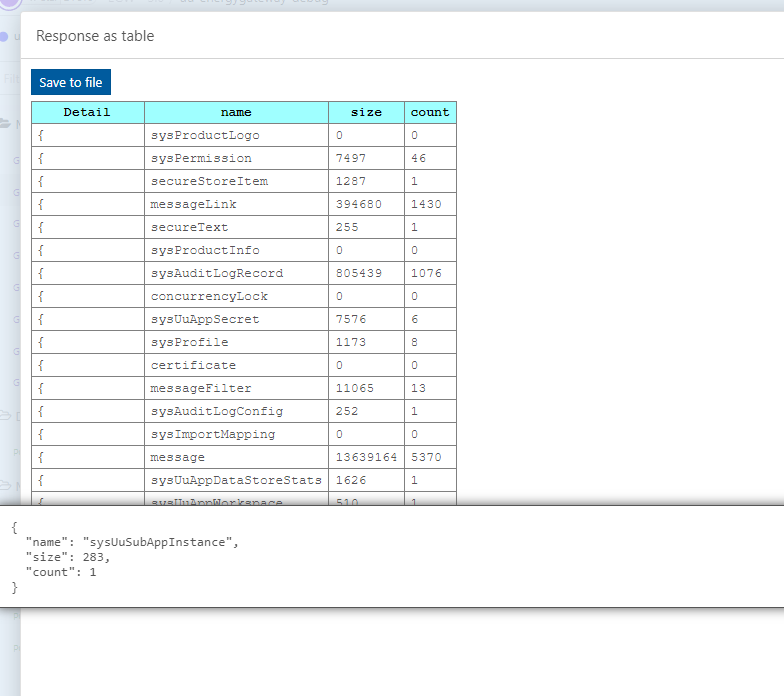Select the secureStoreItem name cell
The height and width of the screenshot is (696, 784).
point(236,181)
